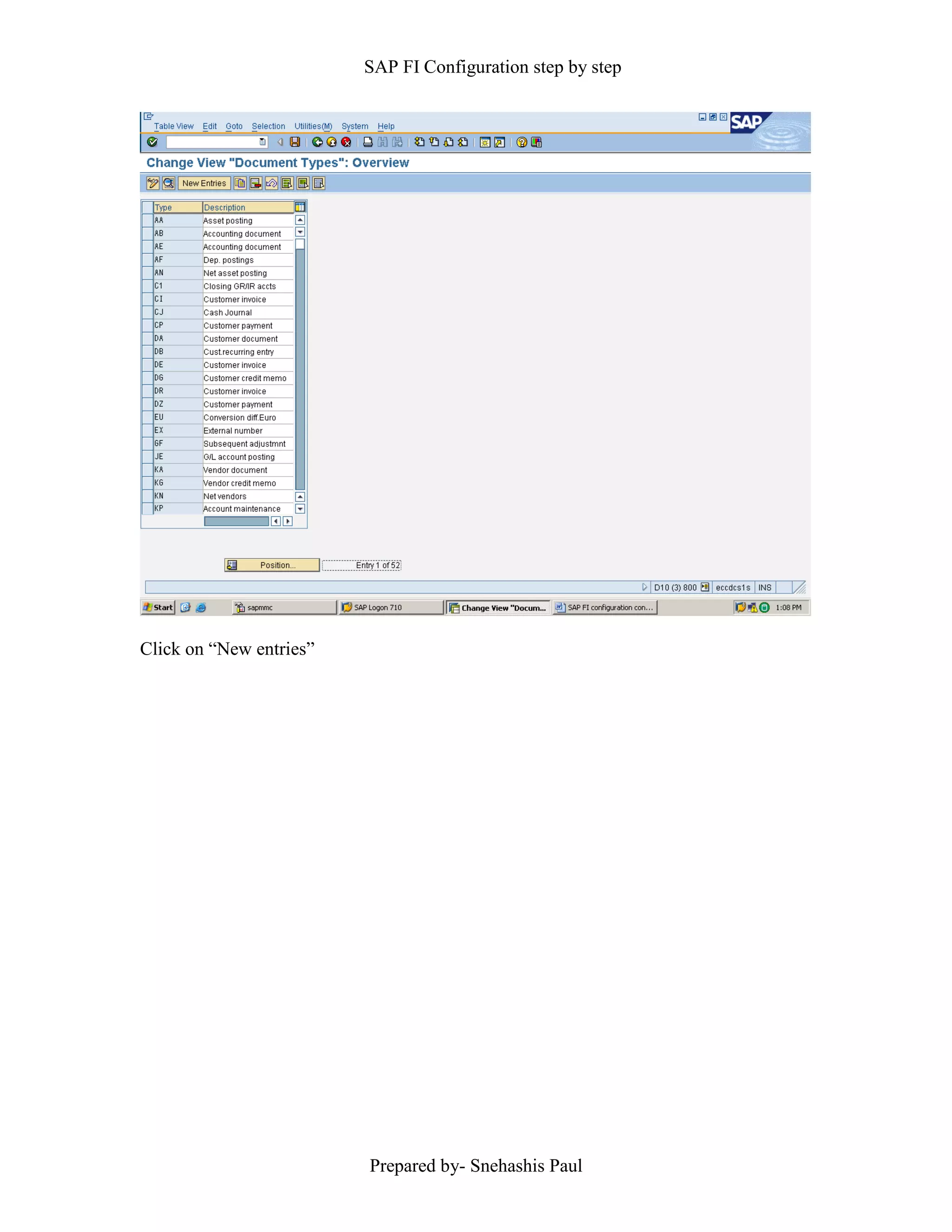This screenshot has width=952, height=1232.
Task: Click the Next Page icon
Action: click(x=449, y=142)
